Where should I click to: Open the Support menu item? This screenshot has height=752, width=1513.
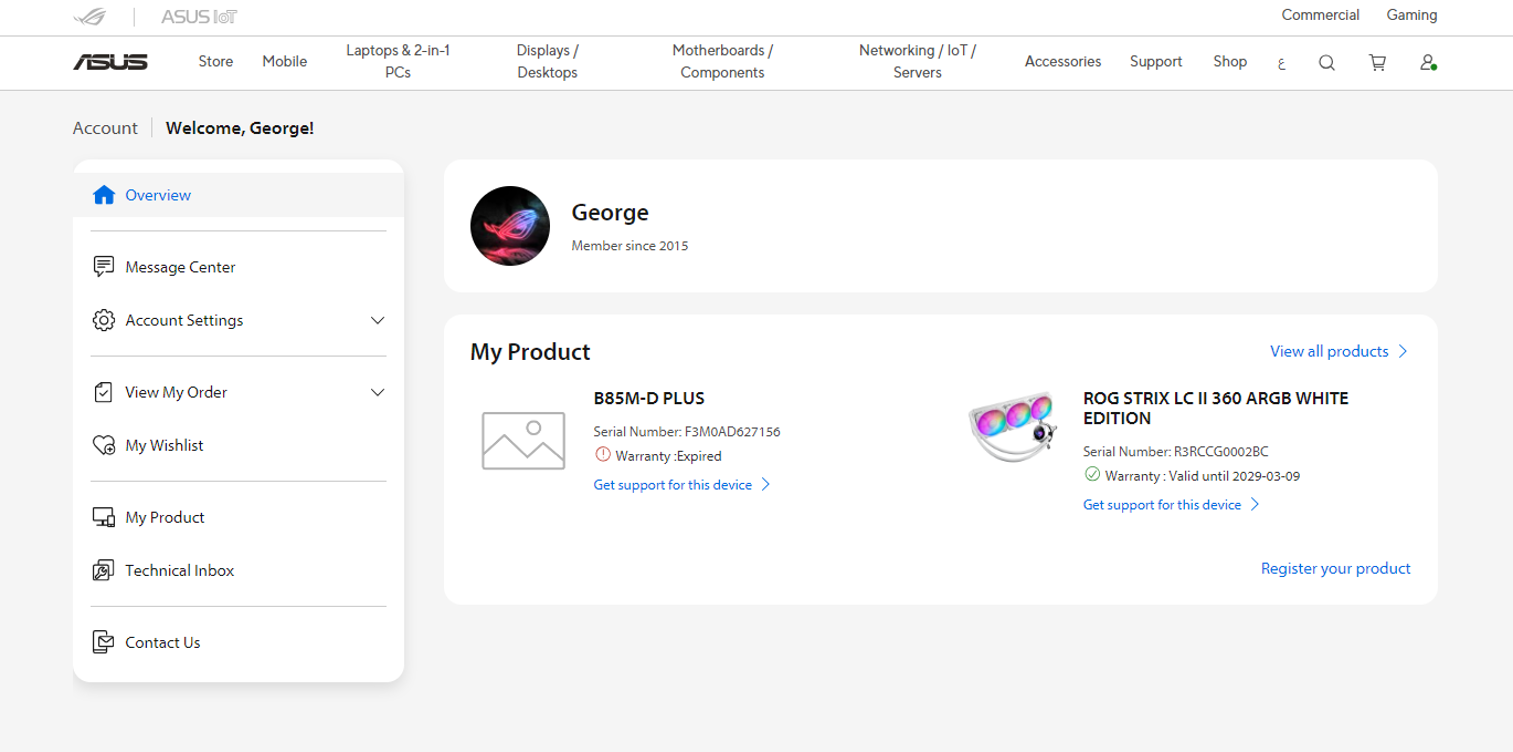point(1156,61)
